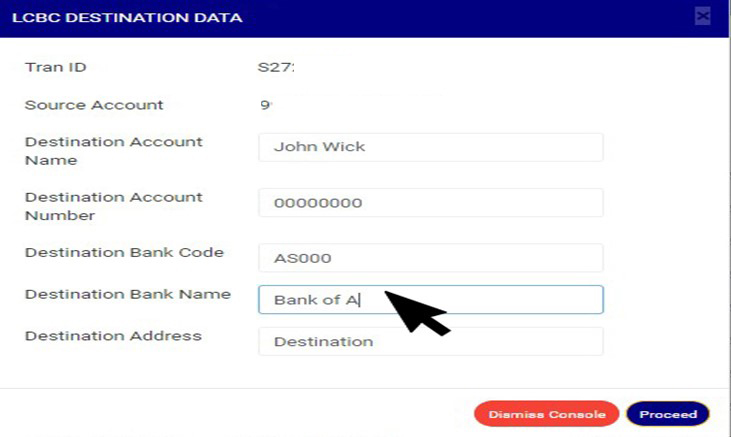Viewport: 731px width, 437px height.
Task: Select the Destination Bank Code field
Action: (430, 258)
